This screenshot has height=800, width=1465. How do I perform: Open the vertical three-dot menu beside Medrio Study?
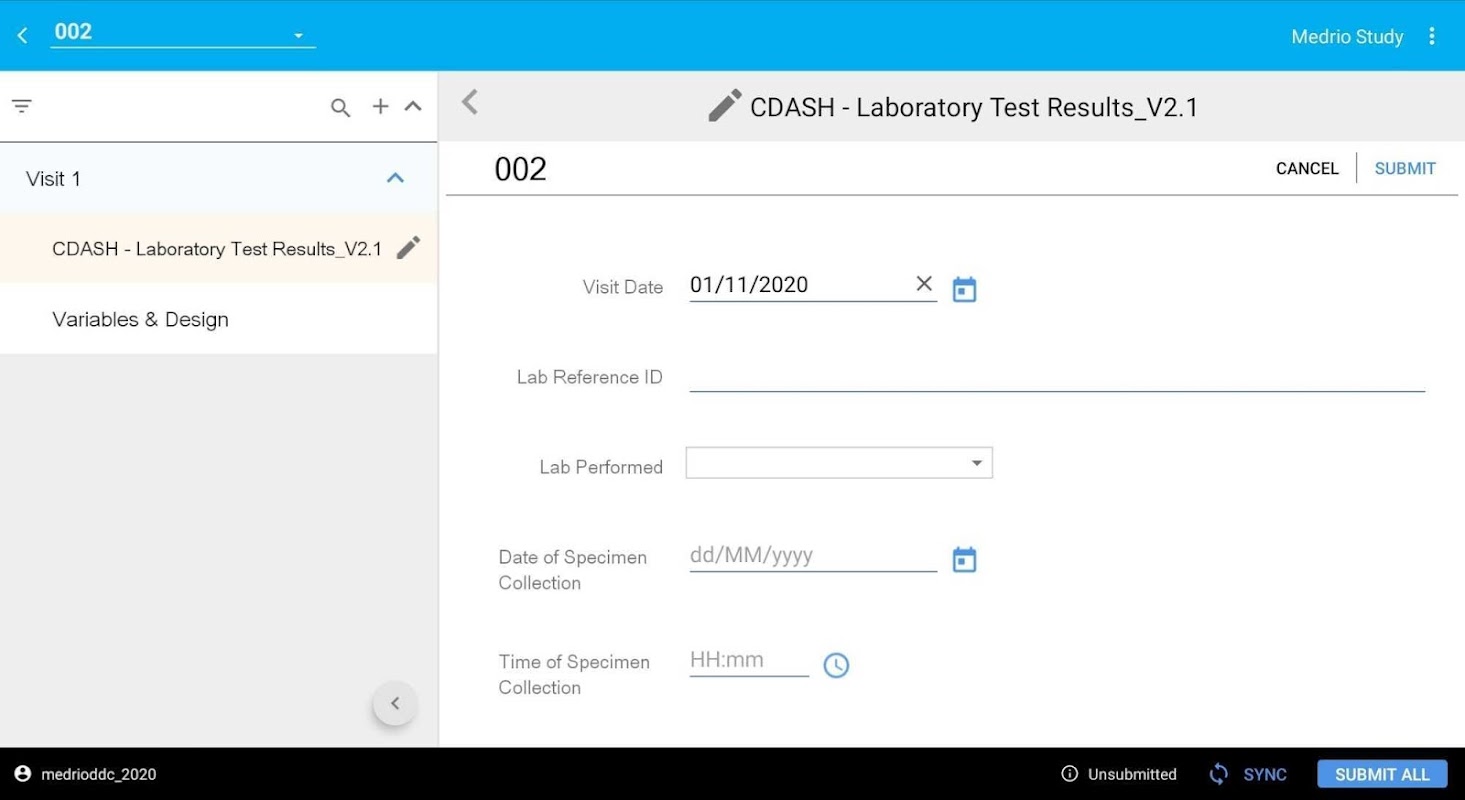click(x=1432, y=36)
